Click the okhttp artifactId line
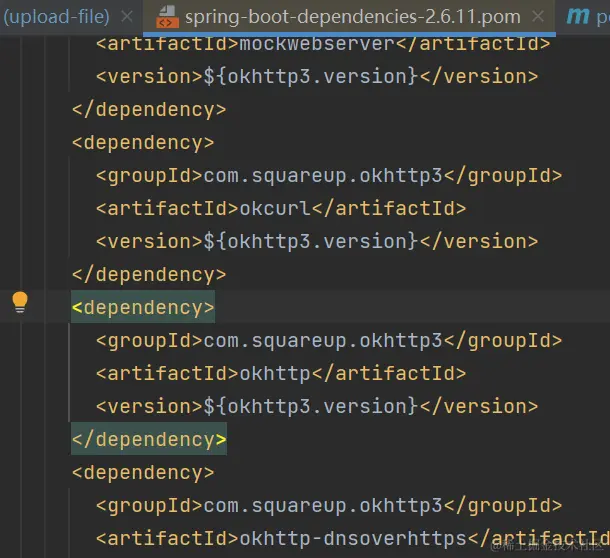 pyautogui.click(x=281, y=374)
